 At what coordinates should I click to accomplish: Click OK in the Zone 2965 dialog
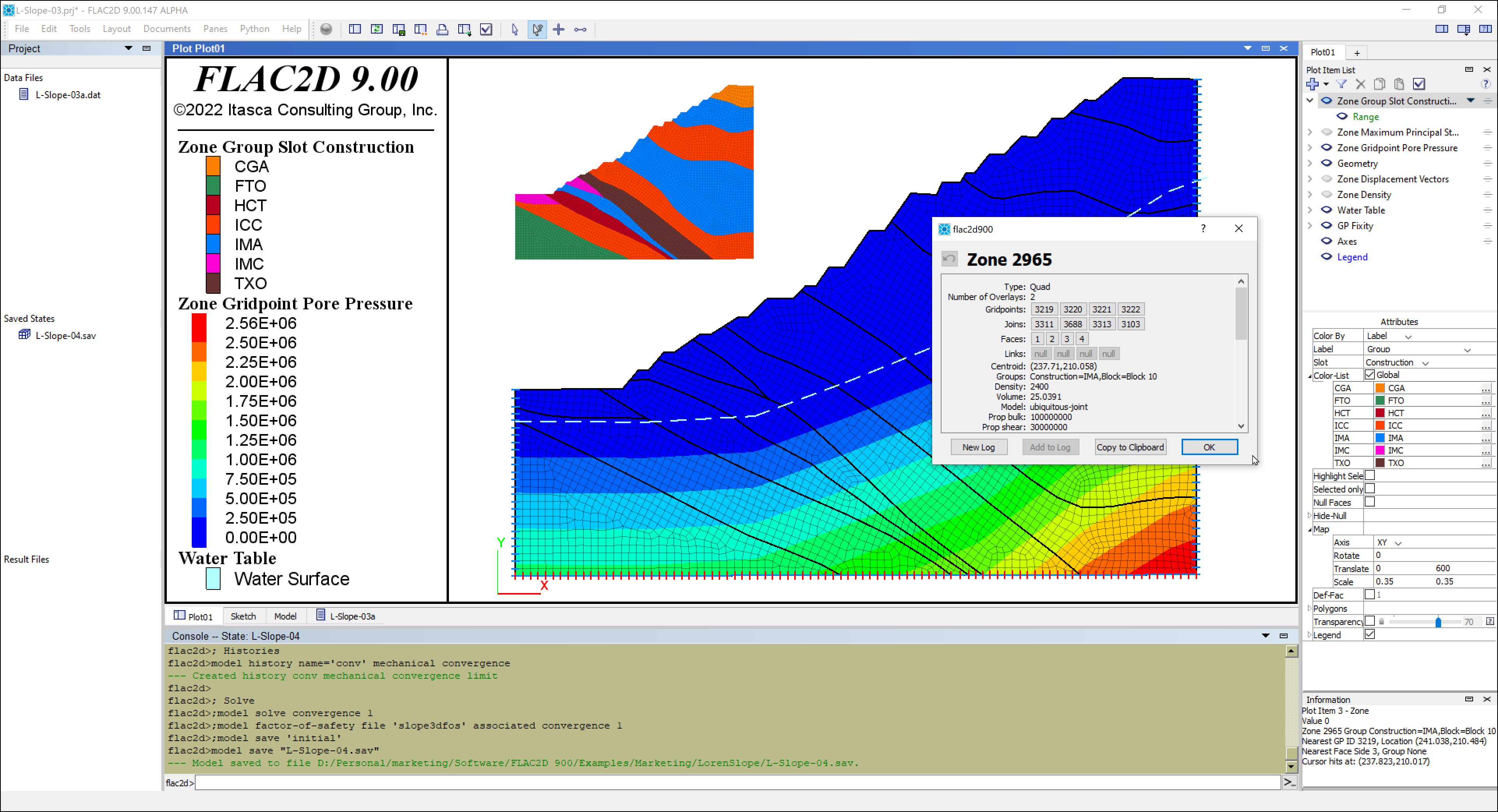[x=1210, y=447]
